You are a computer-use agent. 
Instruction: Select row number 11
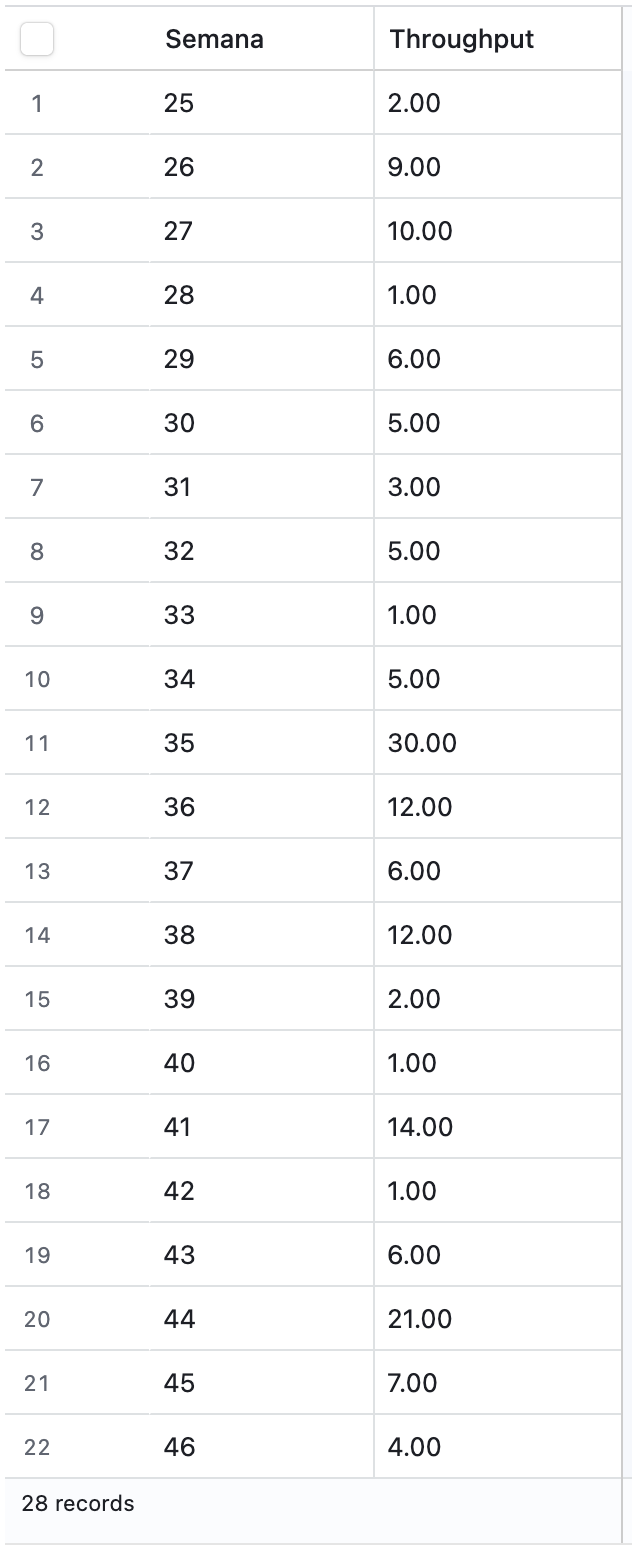point(37,743)
